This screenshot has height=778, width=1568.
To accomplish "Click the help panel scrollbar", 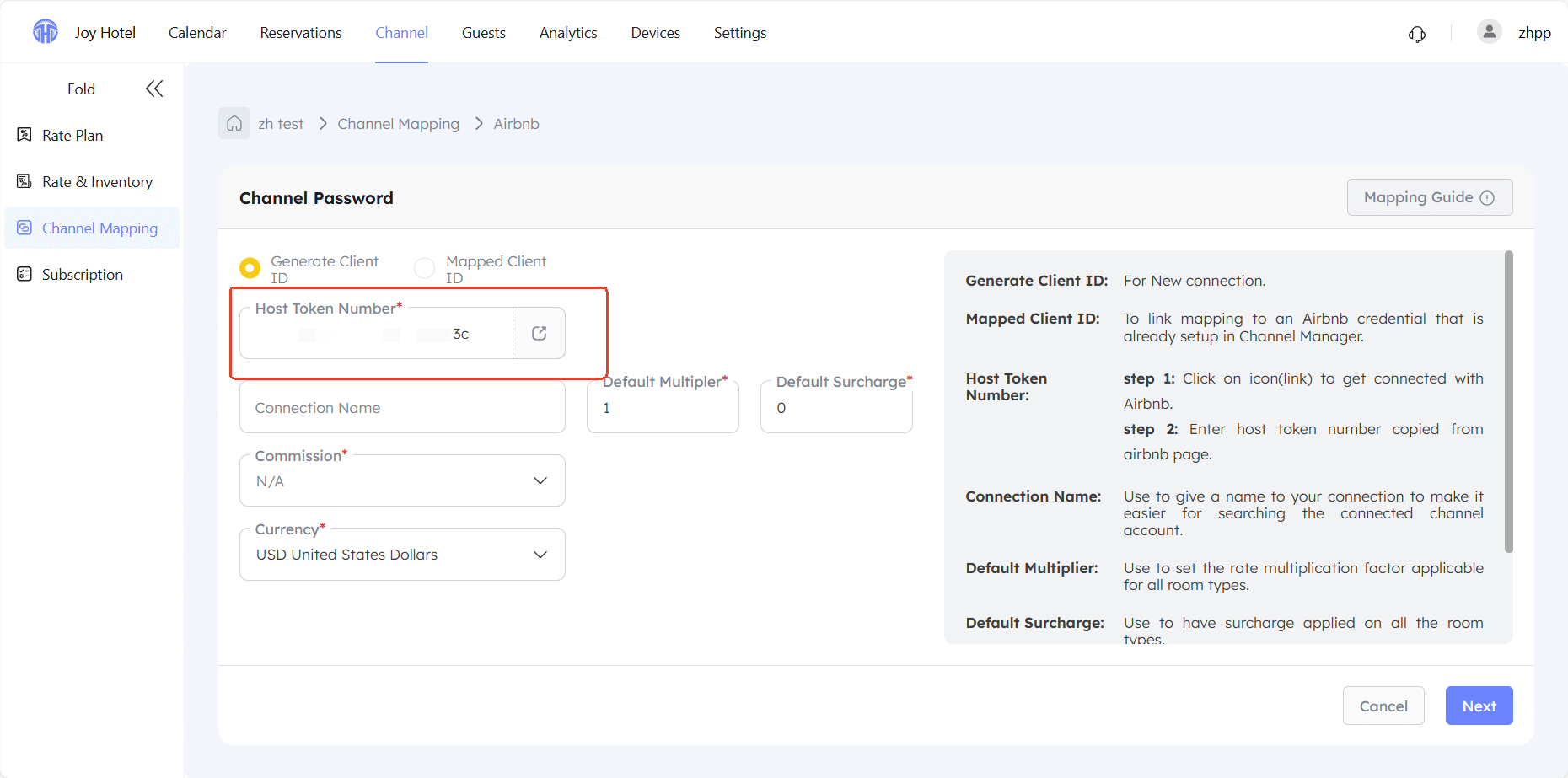I will (x=1508, y=401).
